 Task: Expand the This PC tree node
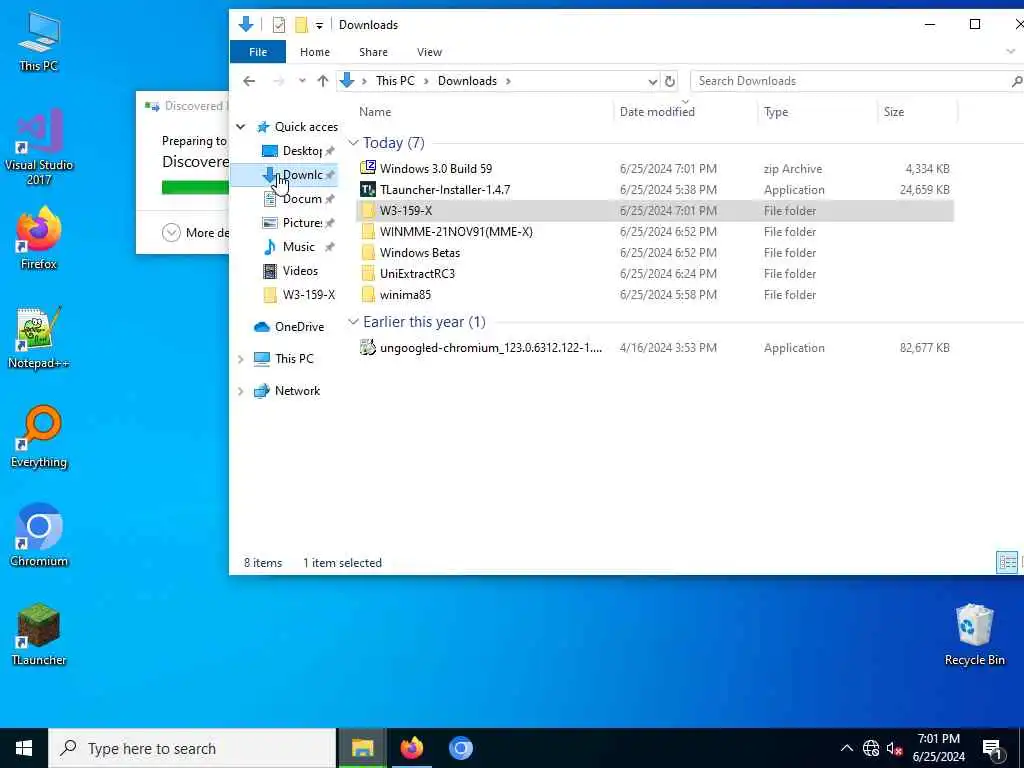[x=241, y=359]
